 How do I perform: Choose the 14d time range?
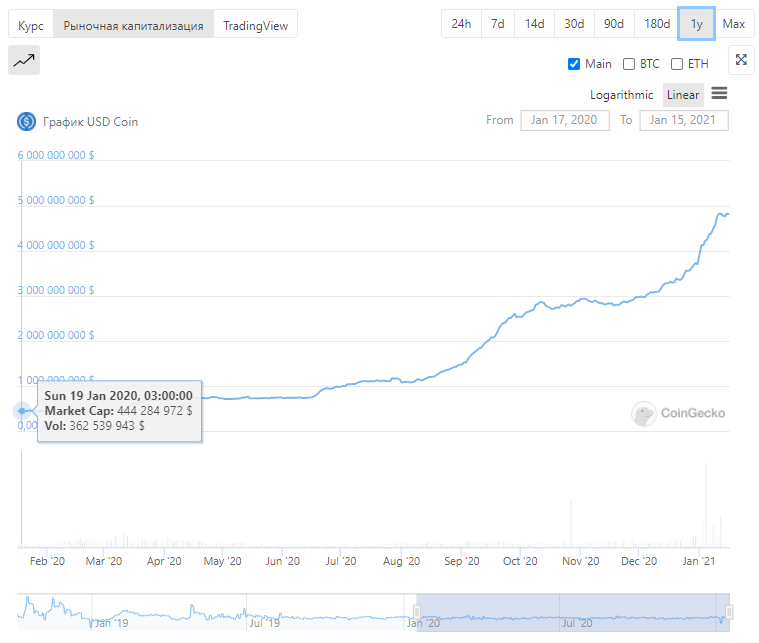534,24
